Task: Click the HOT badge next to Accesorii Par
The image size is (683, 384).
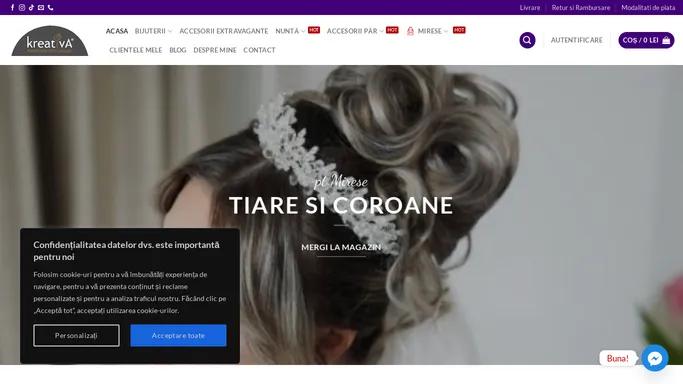Action: (x=392, y=30)
